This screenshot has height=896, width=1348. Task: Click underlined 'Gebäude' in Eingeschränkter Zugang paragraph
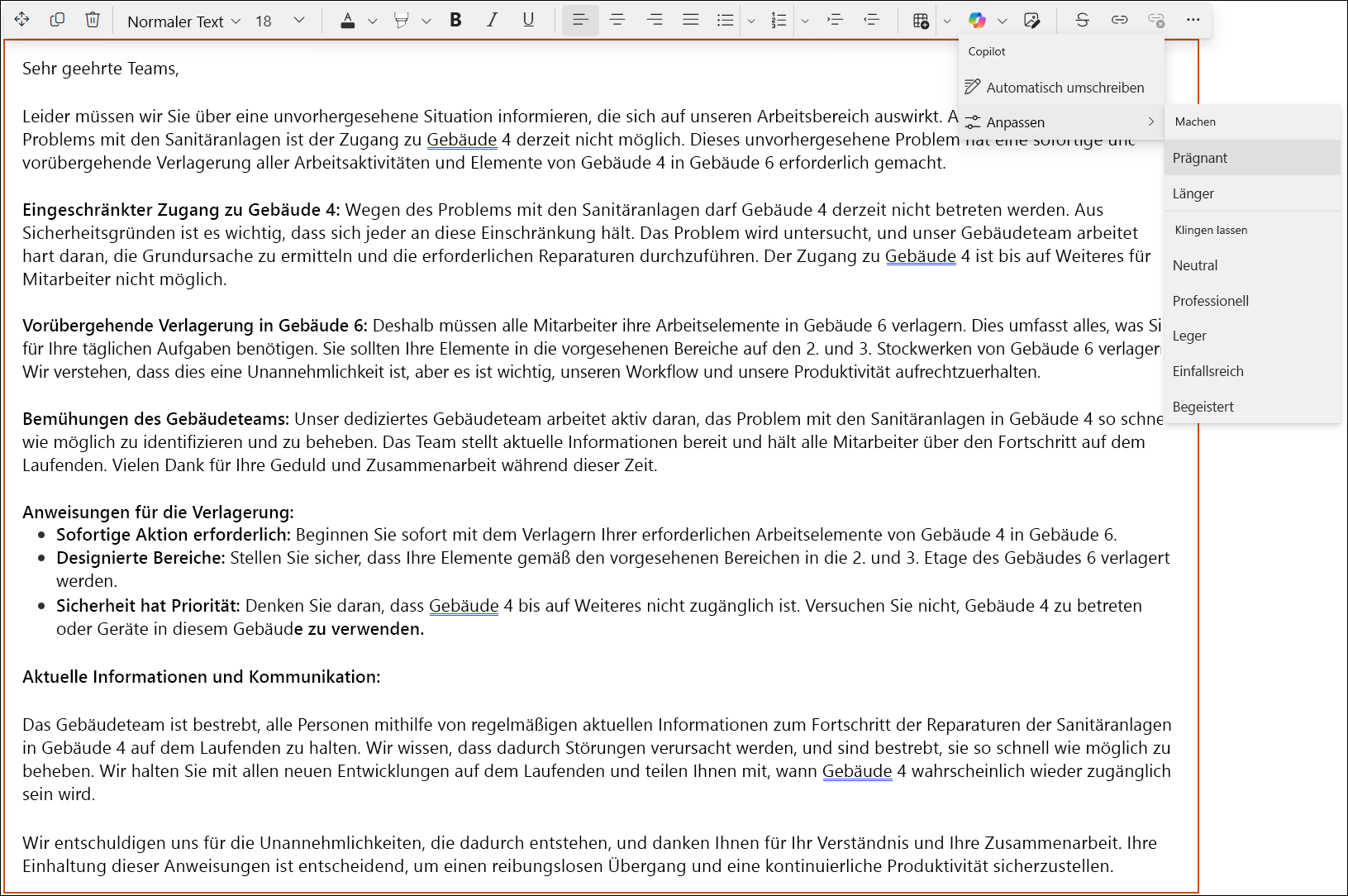[921, 256]
